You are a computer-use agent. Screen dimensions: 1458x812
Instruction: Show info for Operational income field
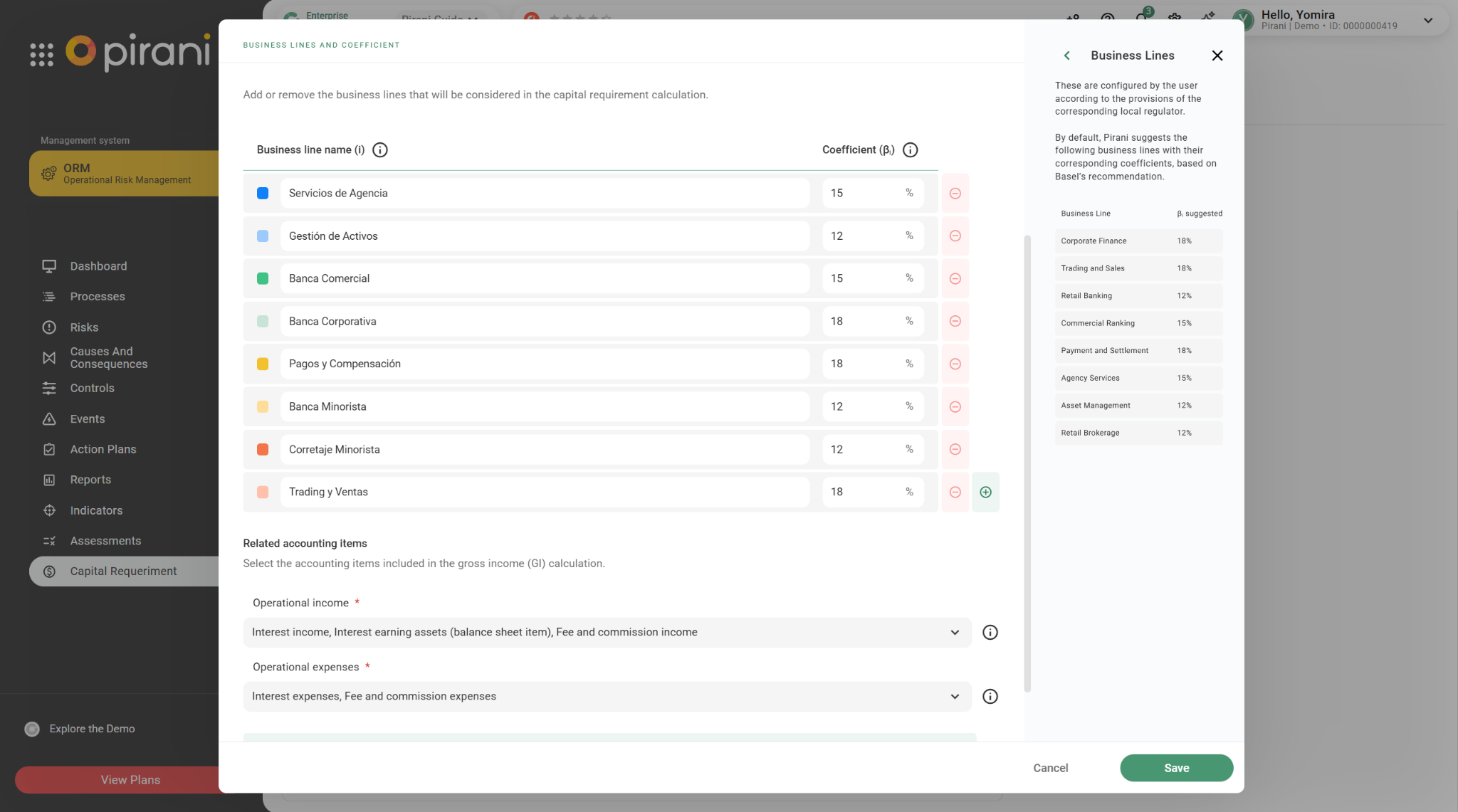[990, 633]
